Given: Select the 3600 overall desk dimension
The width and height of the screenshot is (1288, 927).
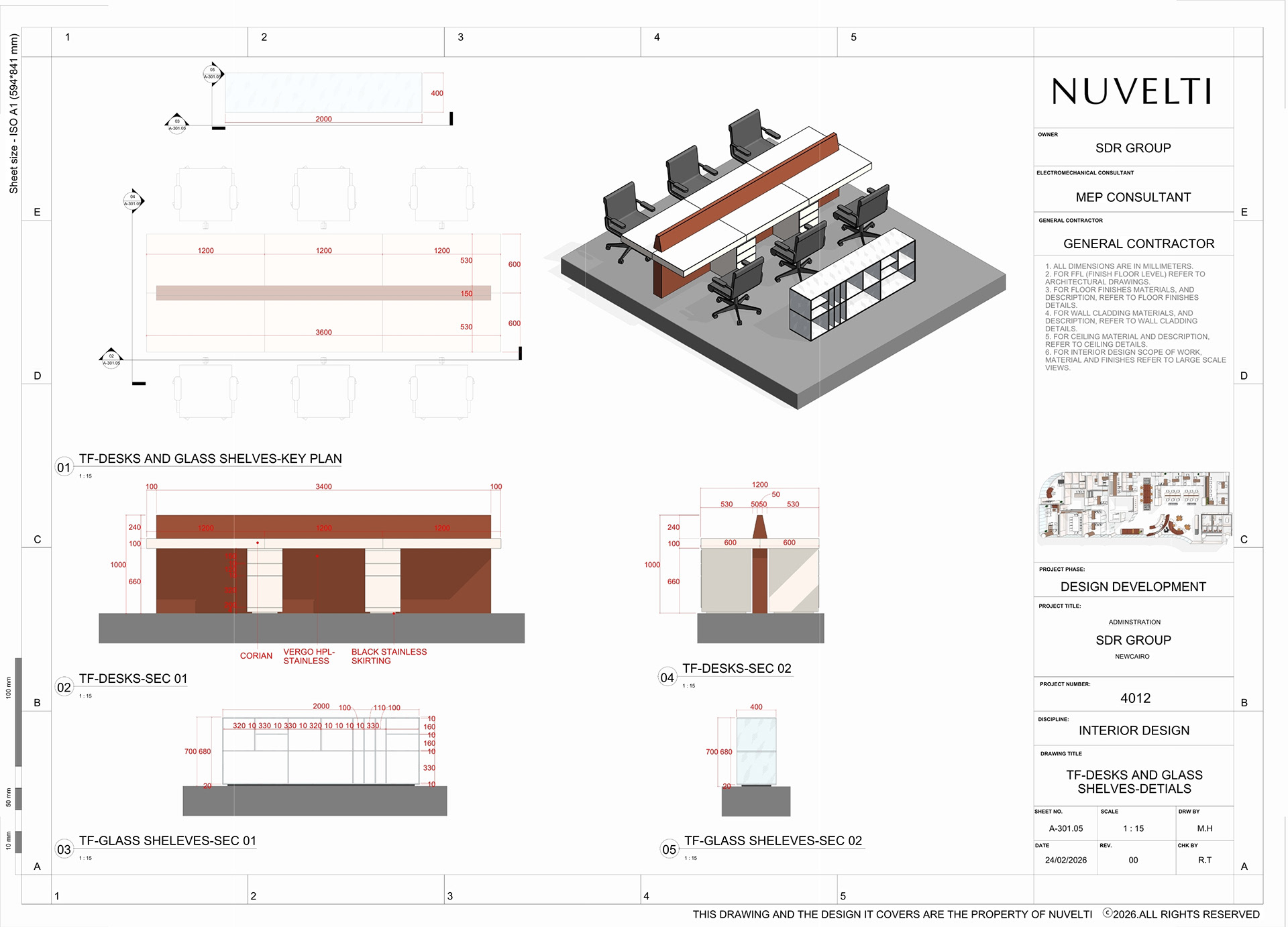Looking at the screenshot, I should [323, 332].
